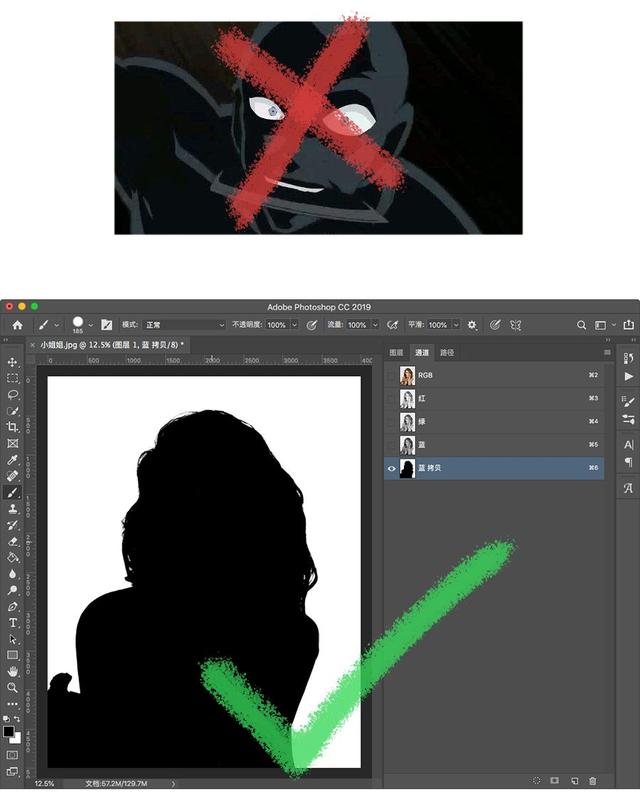Viewport: 640px width, 792px height.
Task: Select the Rectangular Marquee tool
Action: coord(13,378)
